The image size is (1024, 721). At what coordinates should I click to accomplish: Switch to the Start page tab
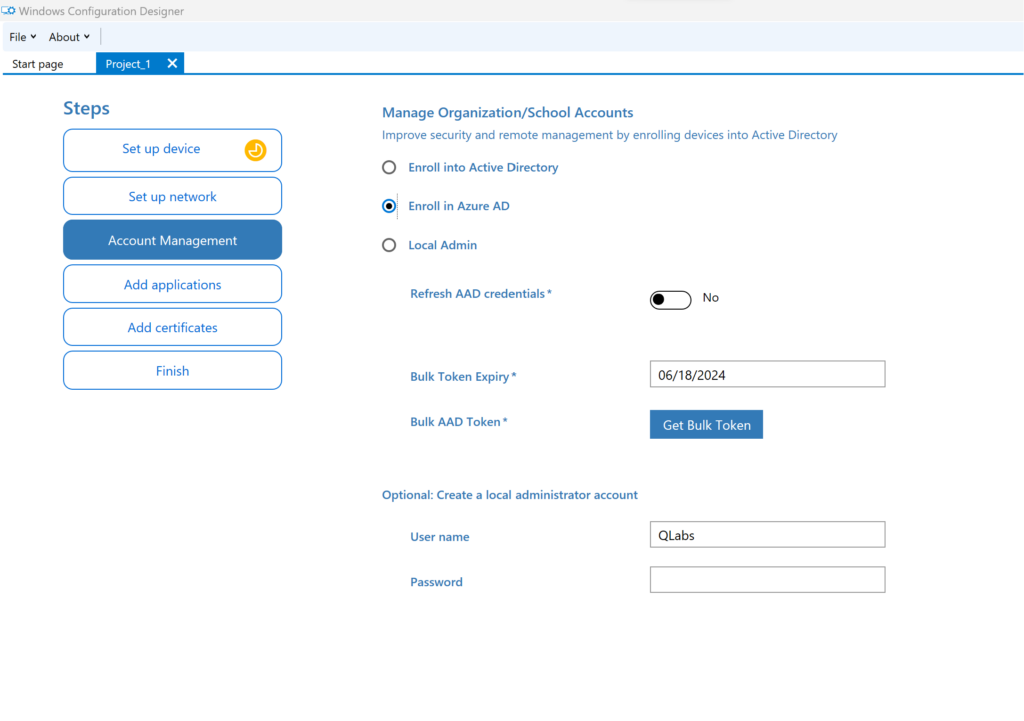pyautogui.click(x=38, y=64)
